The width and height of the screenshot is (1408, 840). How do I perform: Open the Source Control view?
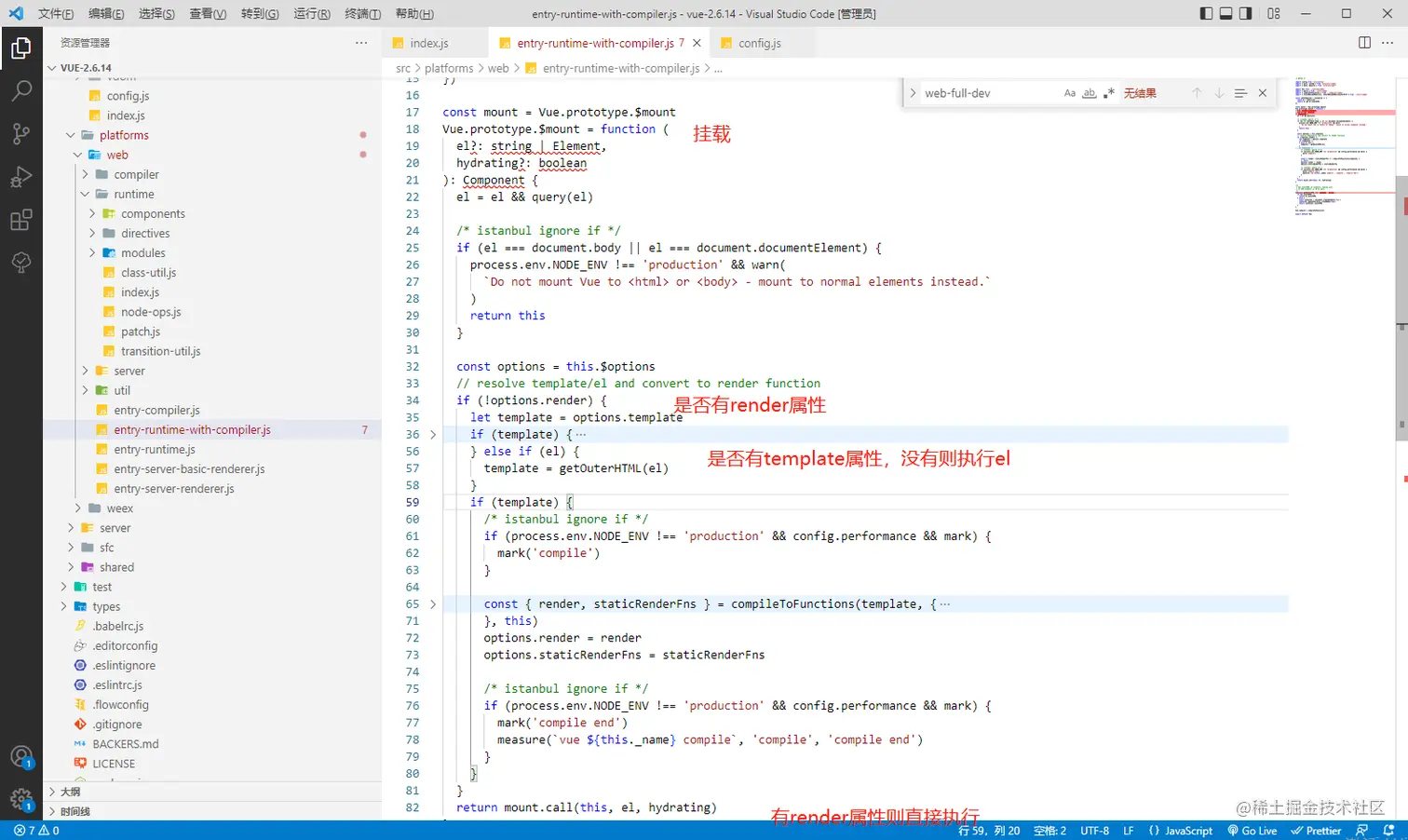coord(20,134)
